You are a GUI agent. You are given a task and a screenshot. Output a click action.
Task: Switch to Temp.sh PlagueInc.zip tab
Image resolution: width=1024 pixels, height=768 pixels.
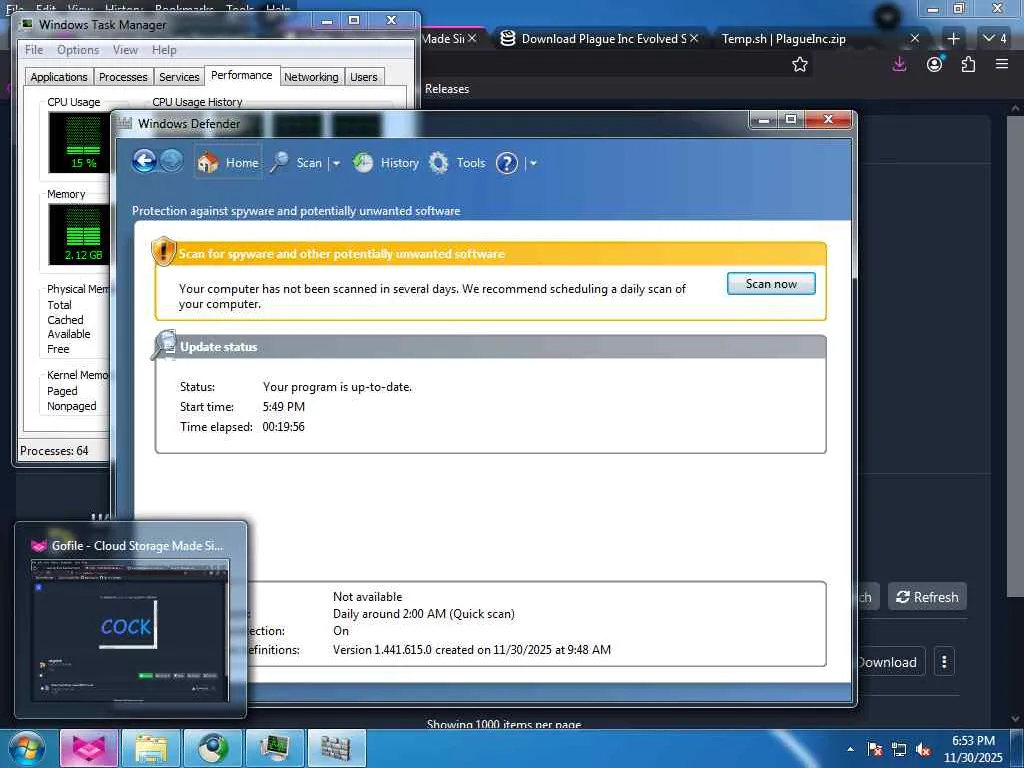pos(819,39)
